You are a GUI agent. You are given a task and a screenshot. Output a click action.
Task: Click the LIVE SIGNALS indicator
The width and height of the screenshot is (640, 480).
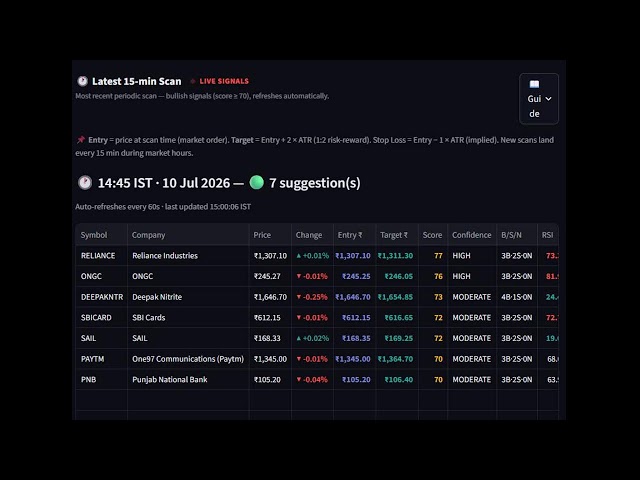pyautogui.click(x=220, y=81)
